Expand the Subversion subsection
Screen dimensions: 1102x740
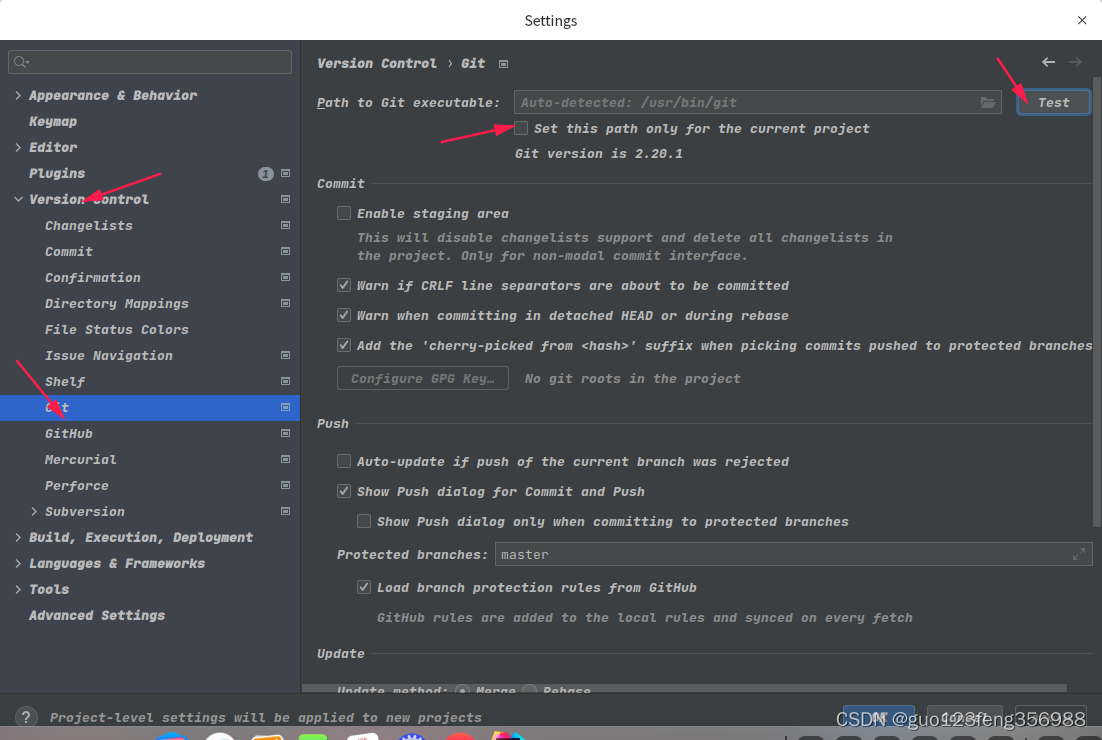click(x=34, y=512)
